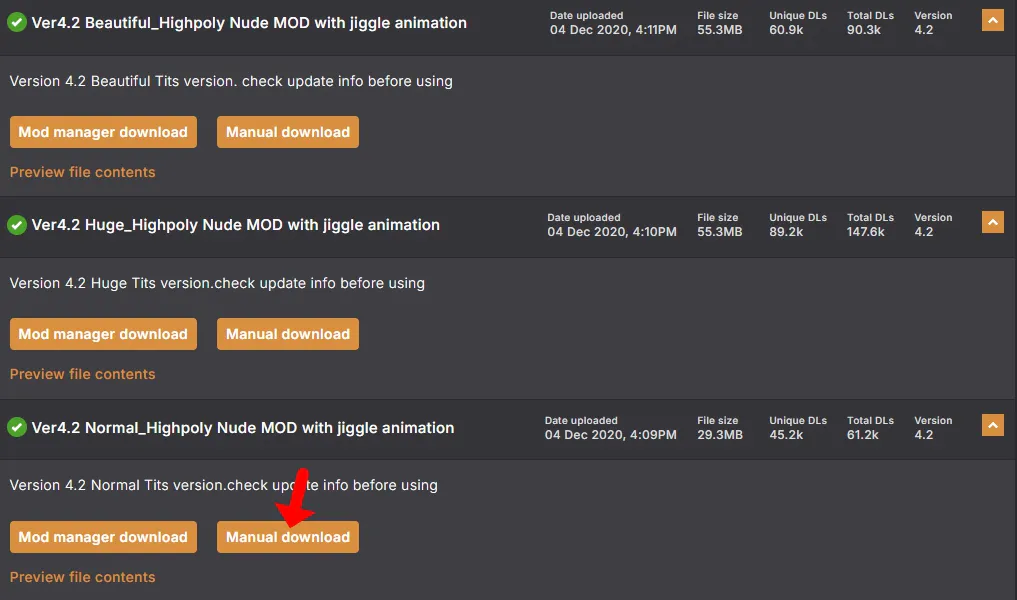The width and height of the screenshot is (1017, 600).
Task: Click the 29.3MB file size value
Action: pyautogui.click(x=720, y=435)
